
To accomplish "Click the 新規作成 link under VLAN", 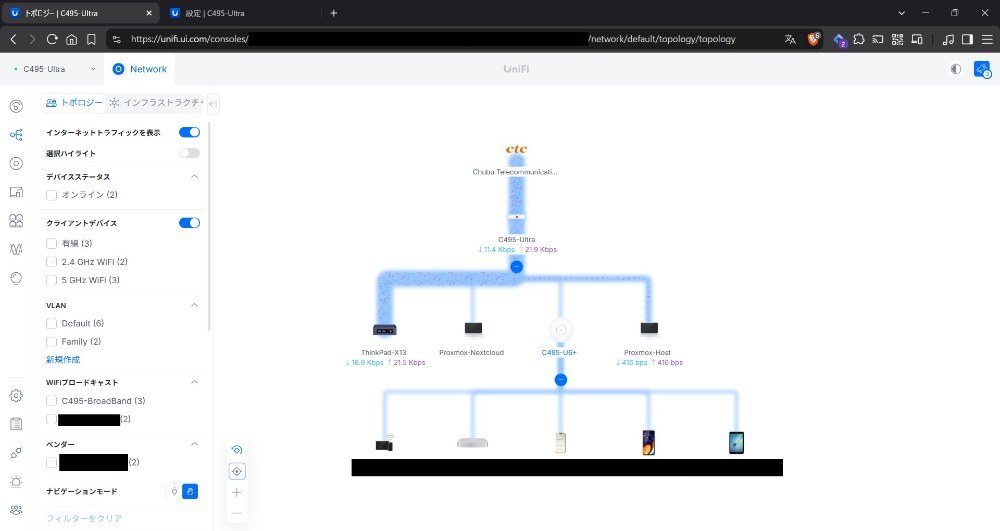I will point(63,360).
